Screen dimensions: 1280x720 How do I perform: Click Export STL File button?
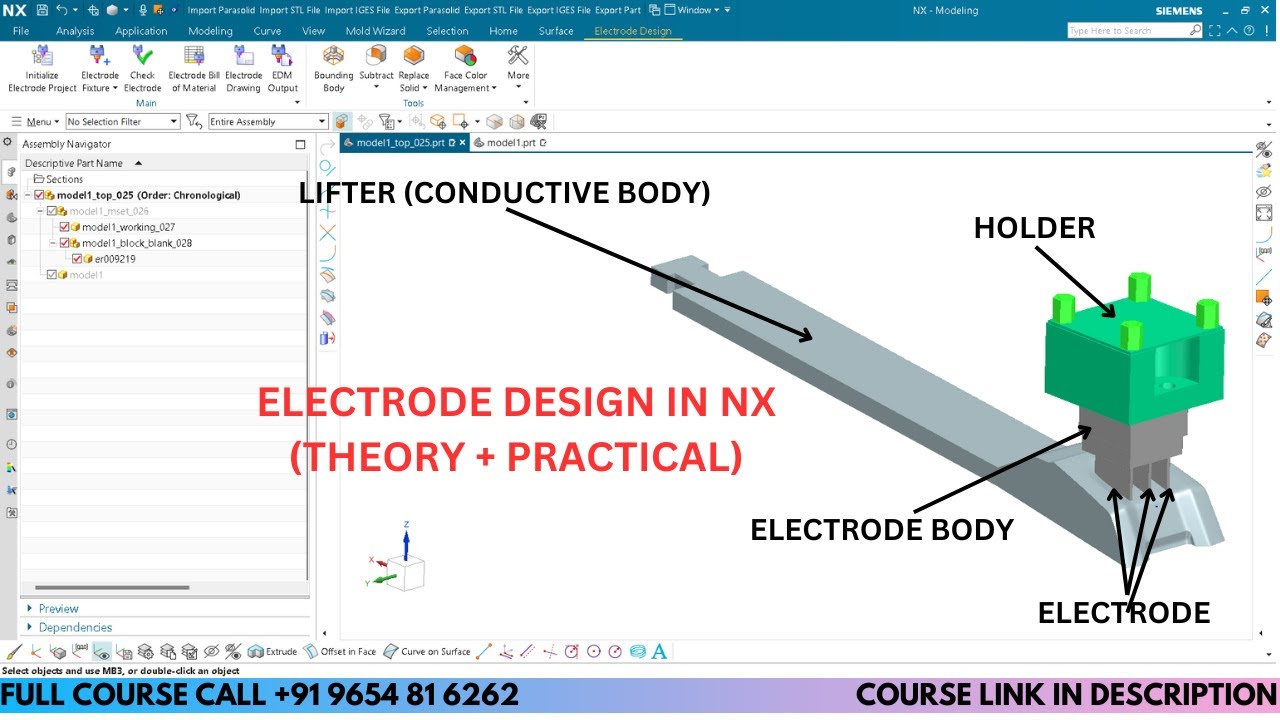coord(493,10)
